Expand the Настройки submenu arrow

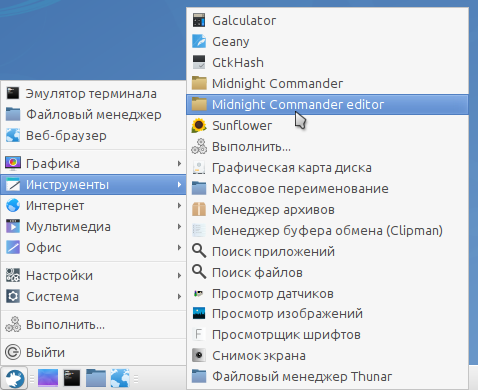[x=179, y=275]
